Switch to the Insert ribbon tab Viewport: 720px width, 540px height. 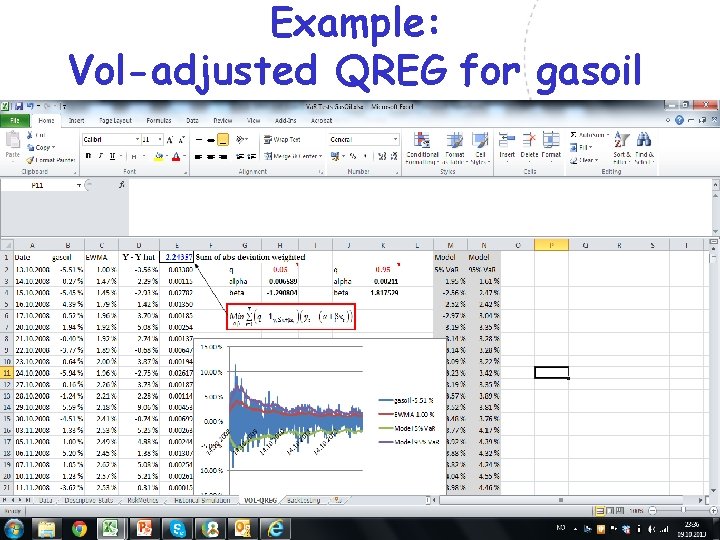76,120
